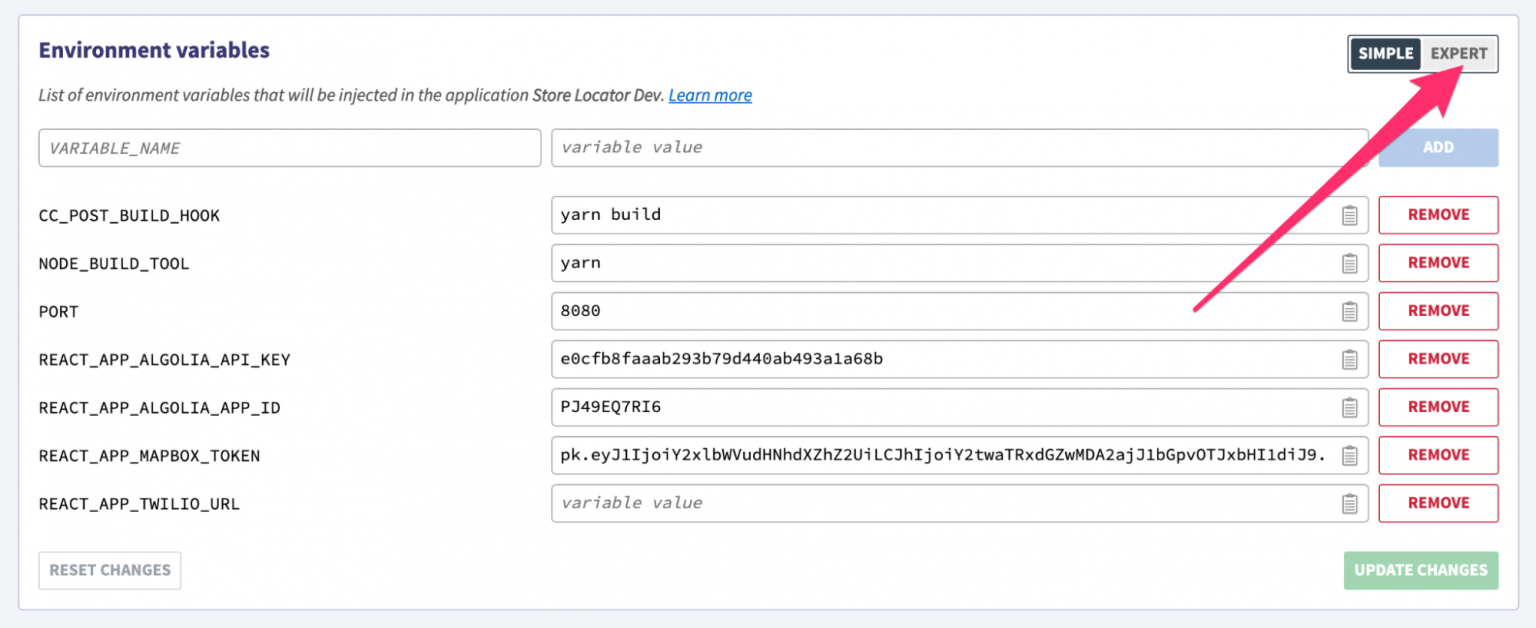The width and height of the screenshot is (1536, 628).
Task: Focus the new variable value field beside ADD
Action: [x=960, y=147]
